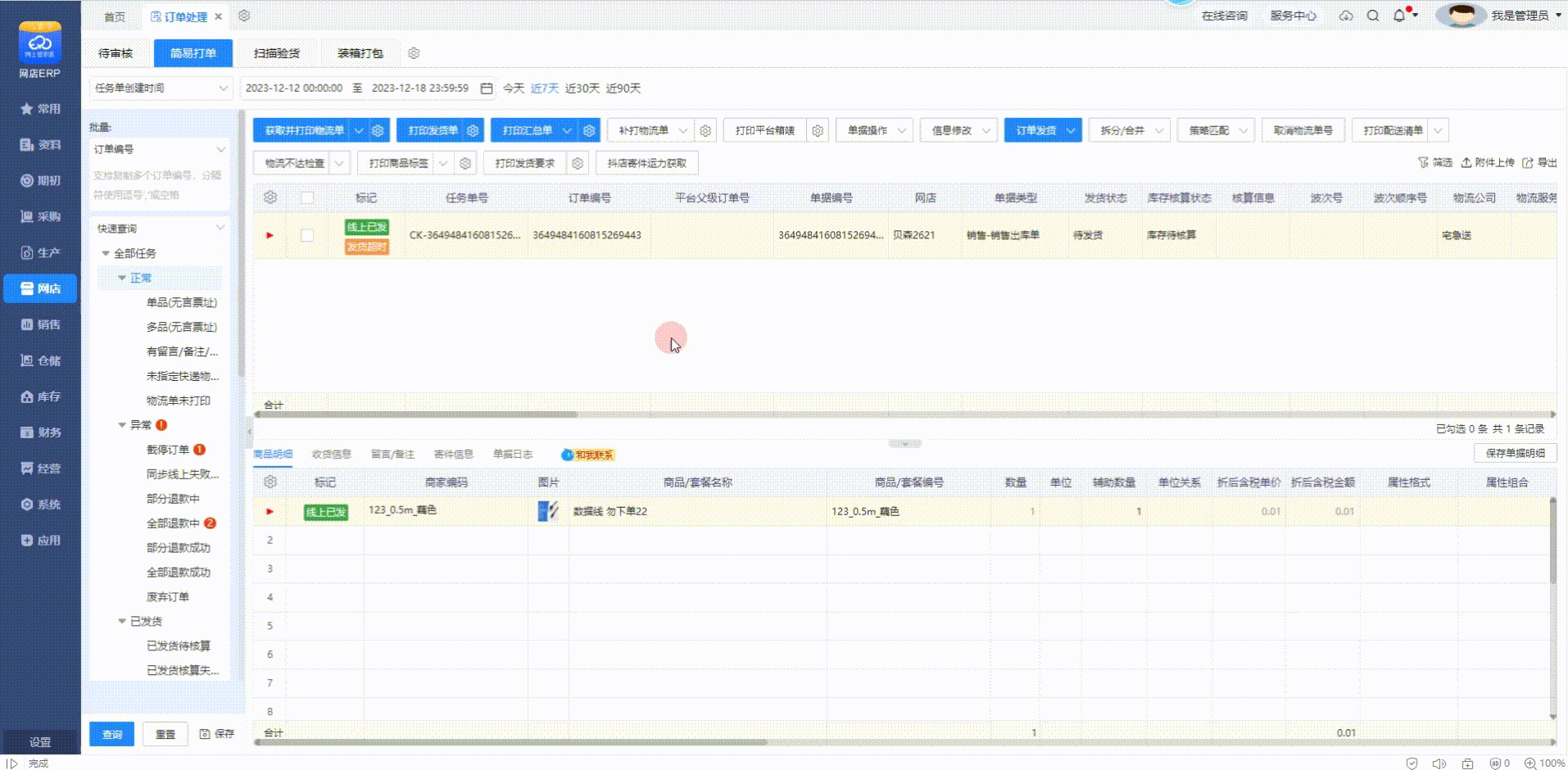Screen dimensions: 1568x770
Task: Collapse the 异常 tree node
Action: 122,425
